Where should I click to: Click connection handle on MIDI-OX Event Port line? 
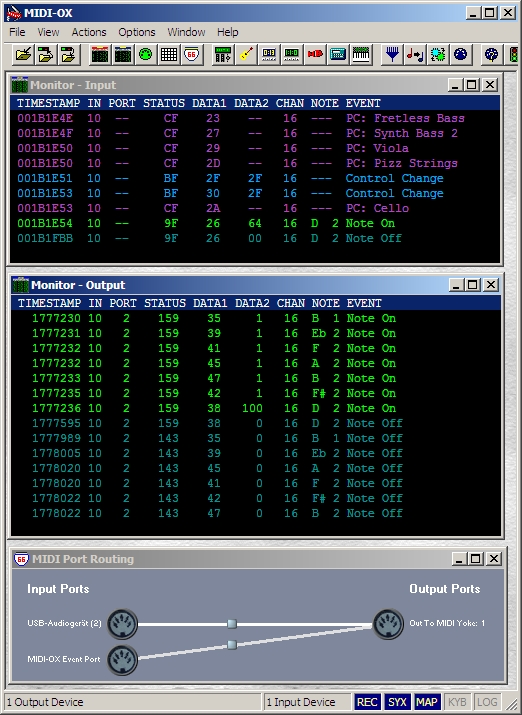click(x=232, y=644)
